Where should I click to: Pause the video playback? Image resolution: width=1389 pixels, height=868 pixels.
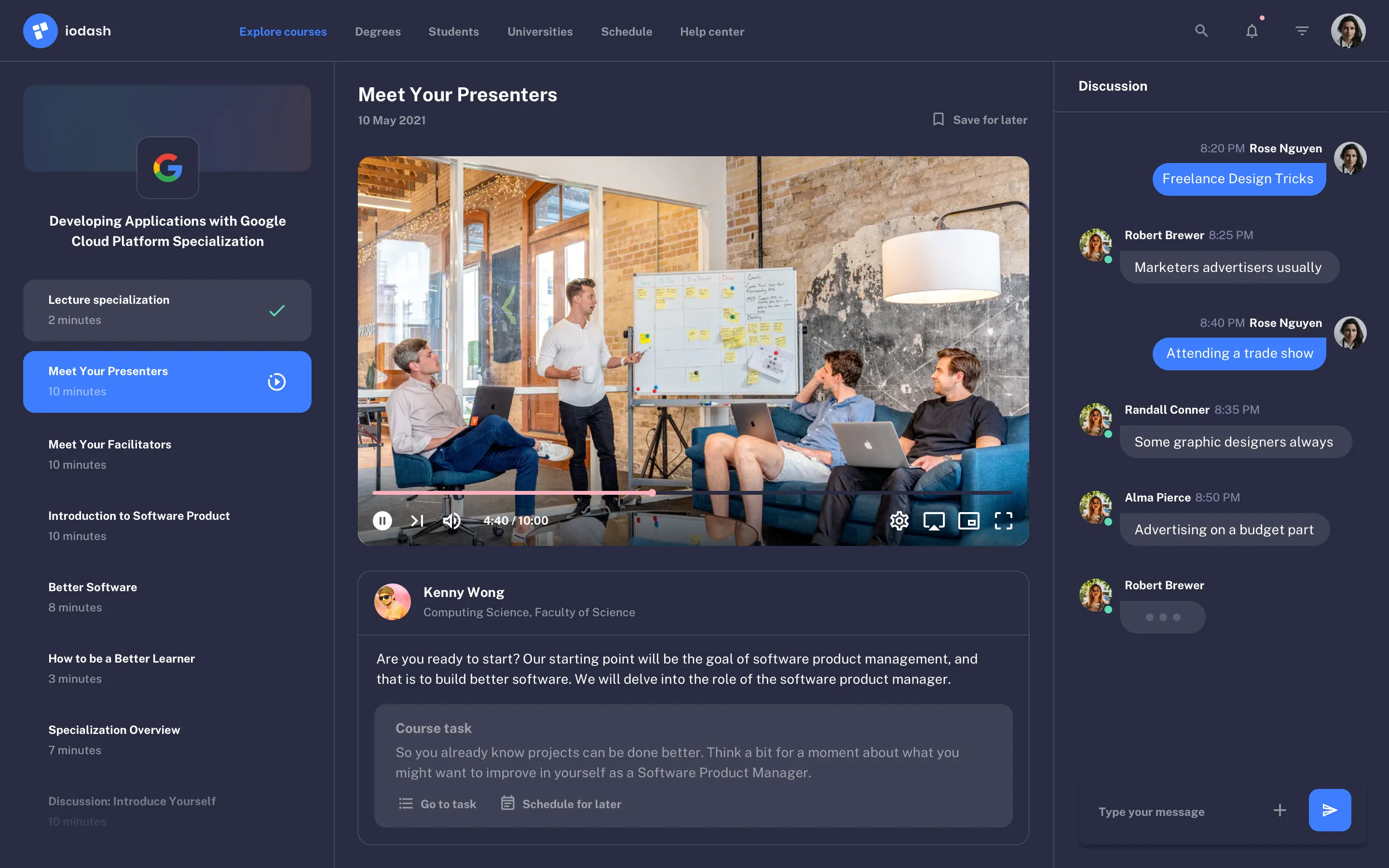(382, 520)
